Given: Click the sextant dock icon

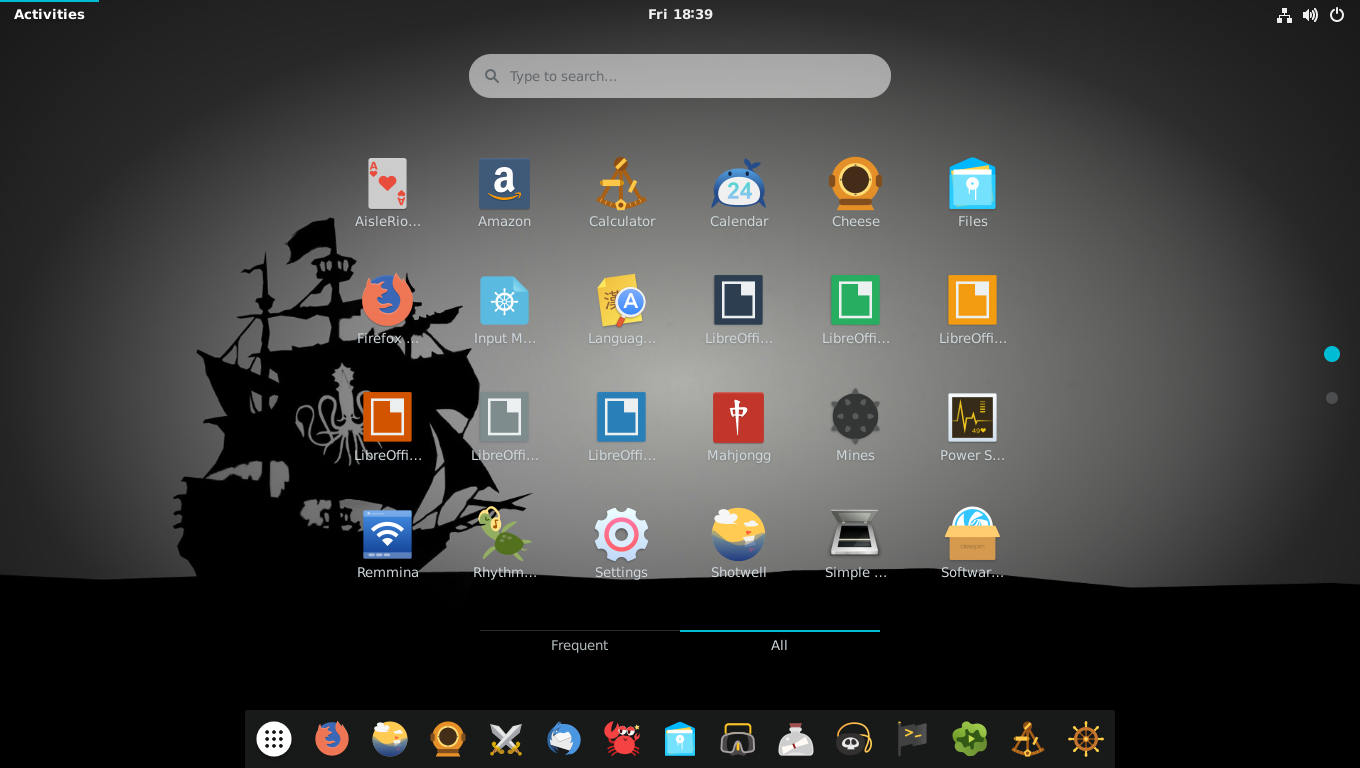Looking at the screenshot, I should coord(1028,739).
